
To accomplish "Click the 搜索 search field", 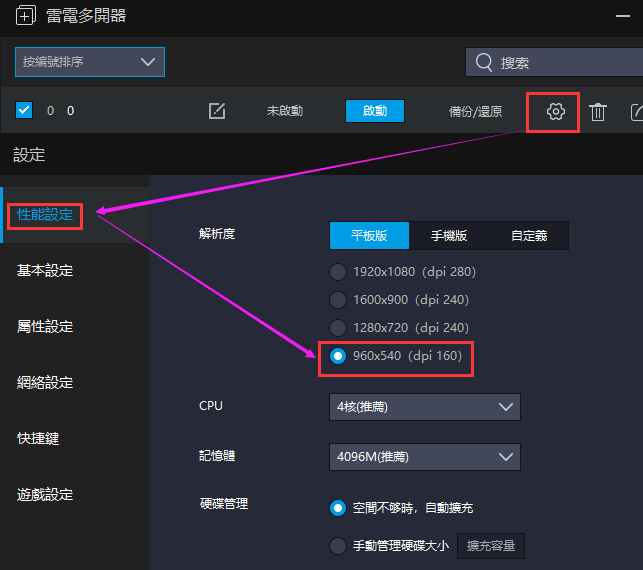I will [554, 62].
